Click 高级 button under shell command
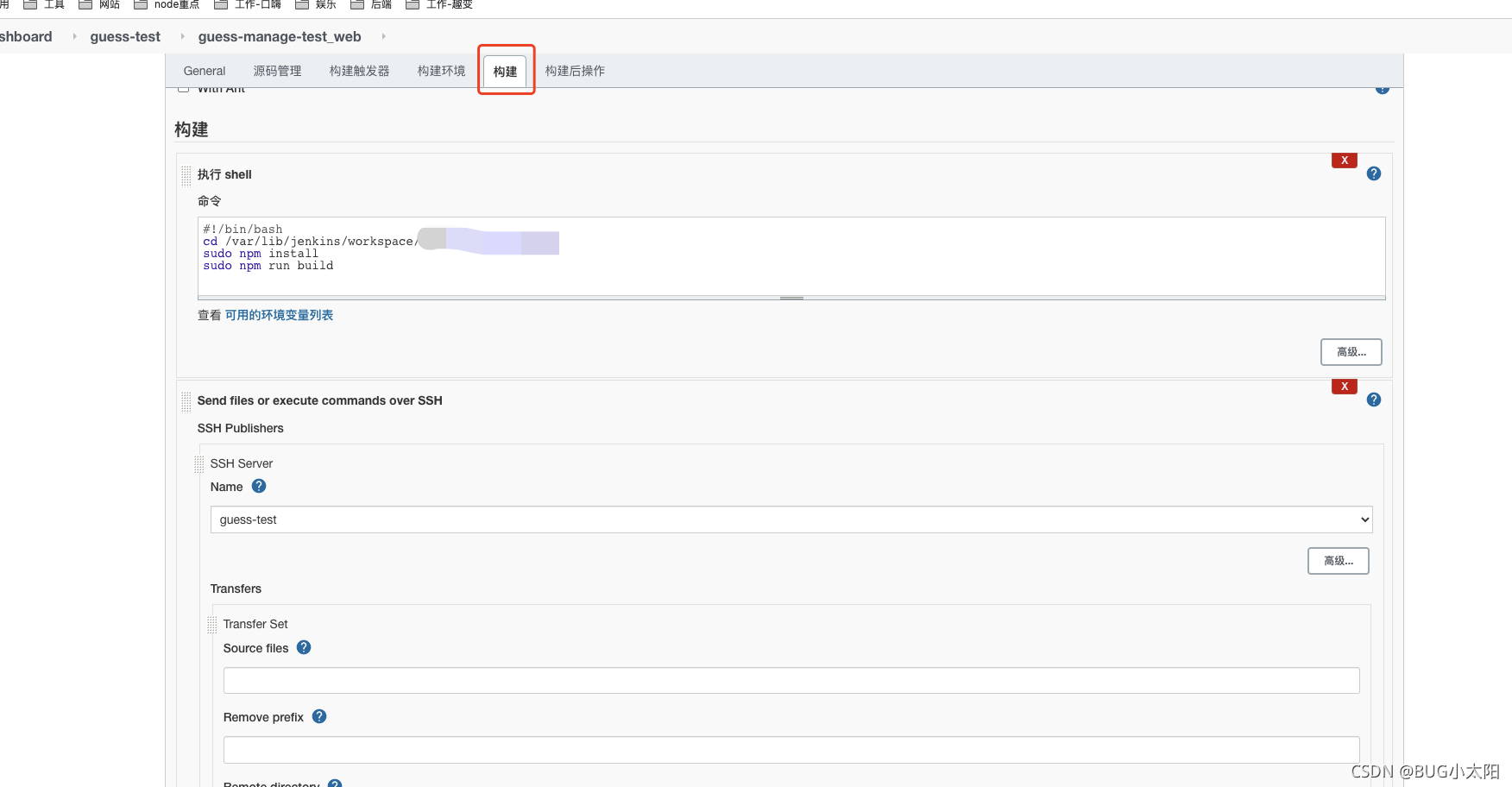The height and width of the screenshot is (787, 1512). tap(1351, 352)
